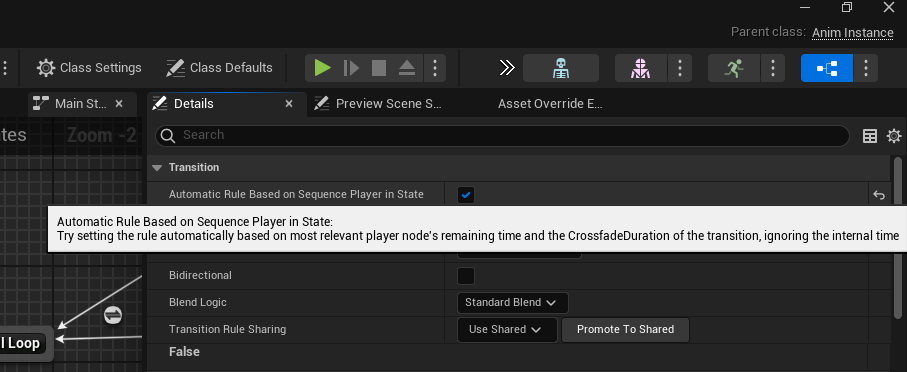
Task: Expand the toolbar double-chevron overflow
Action: tap(507, 68)
